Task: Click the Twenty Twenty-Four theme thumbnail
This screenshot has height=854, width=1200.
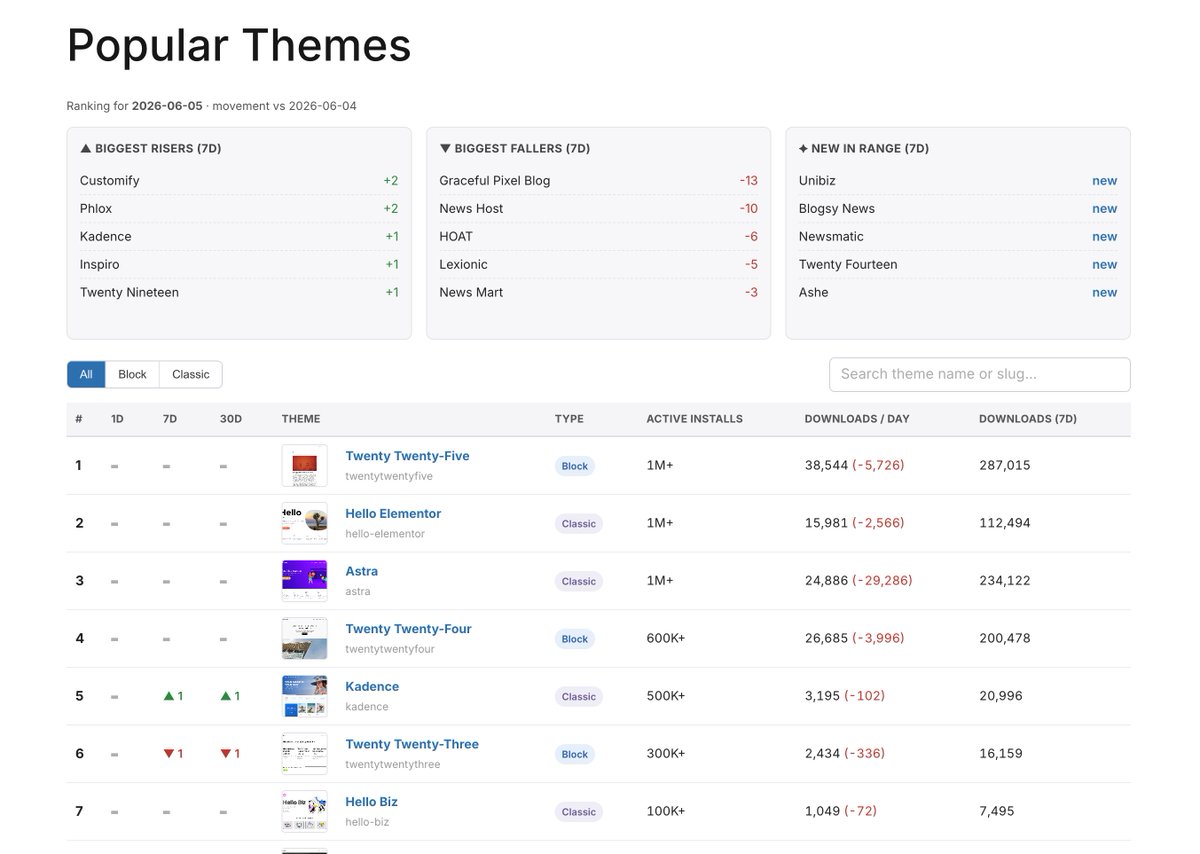Action: (x=304, y=639)
